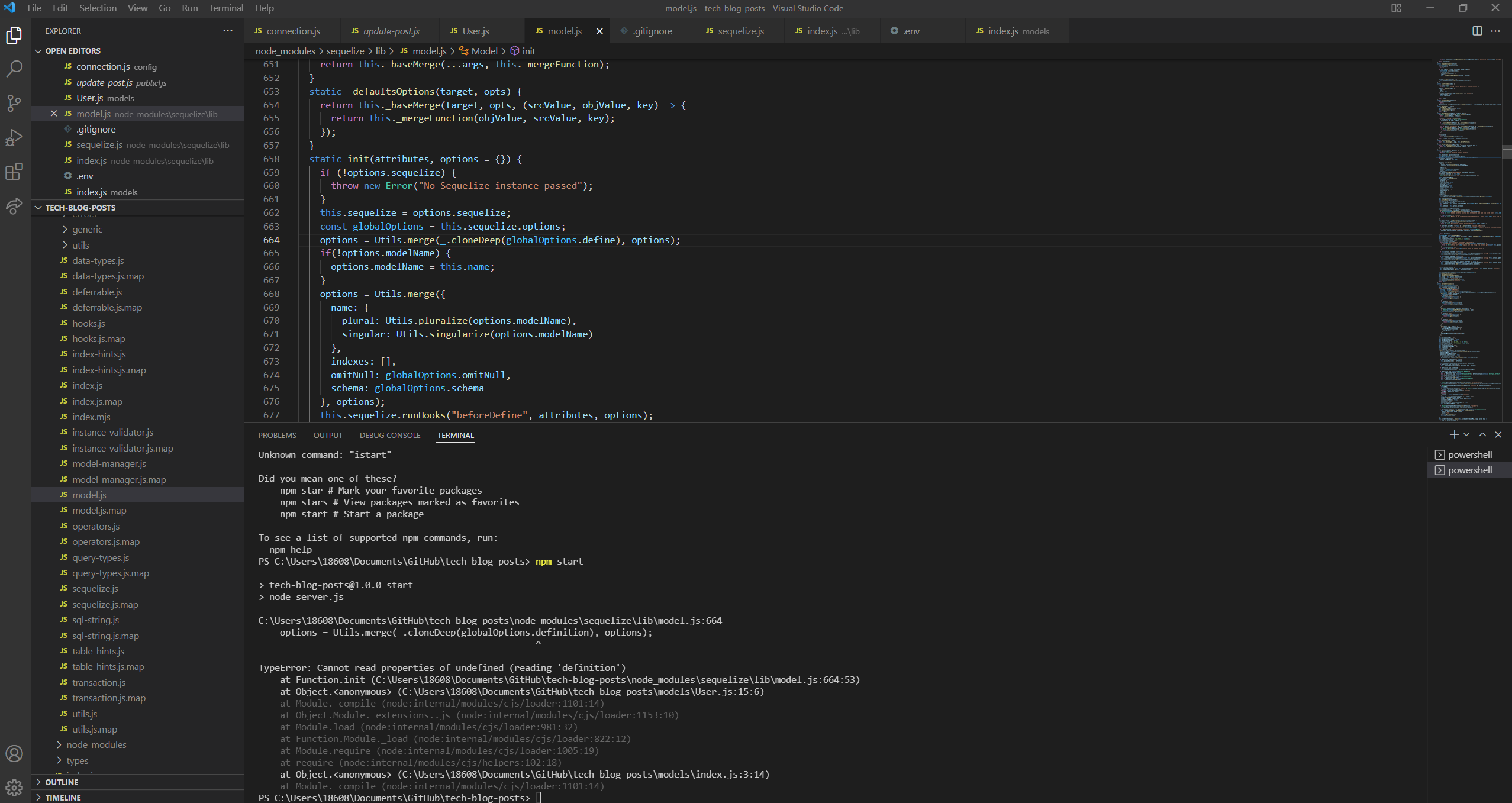
Task: Open User.js models in Open Editors
Action: click(105, 98)
